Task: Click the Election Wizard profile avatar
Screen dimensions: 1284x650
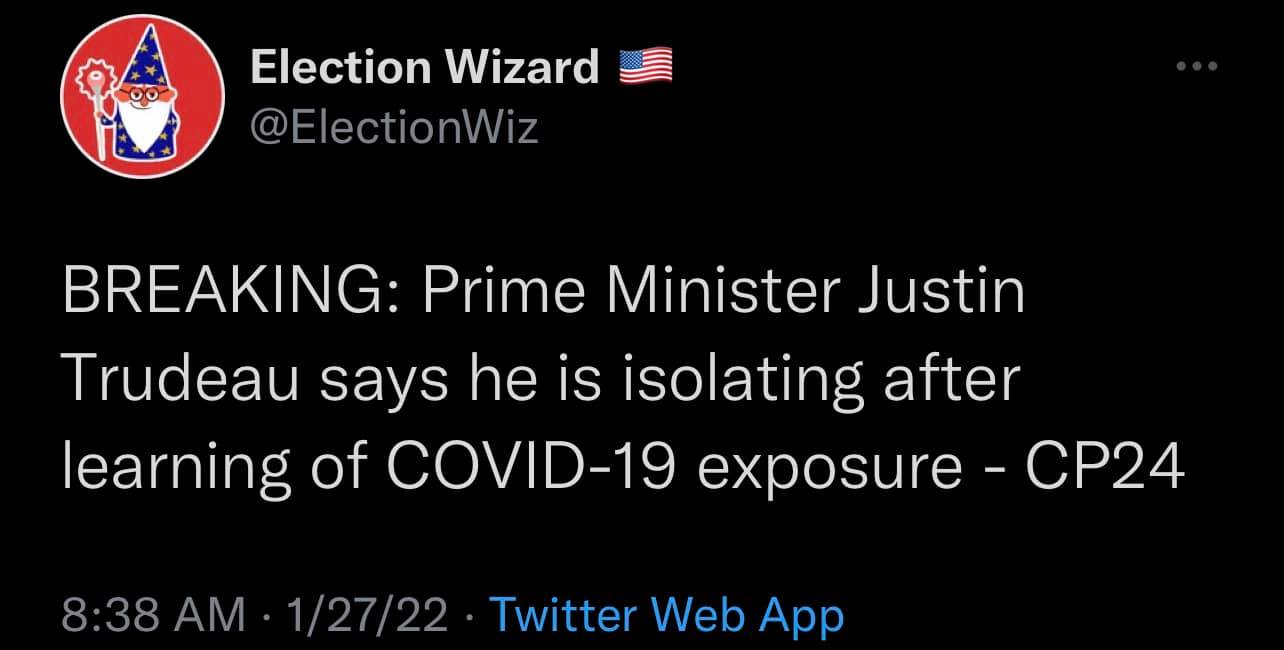Action: point(141,98)
